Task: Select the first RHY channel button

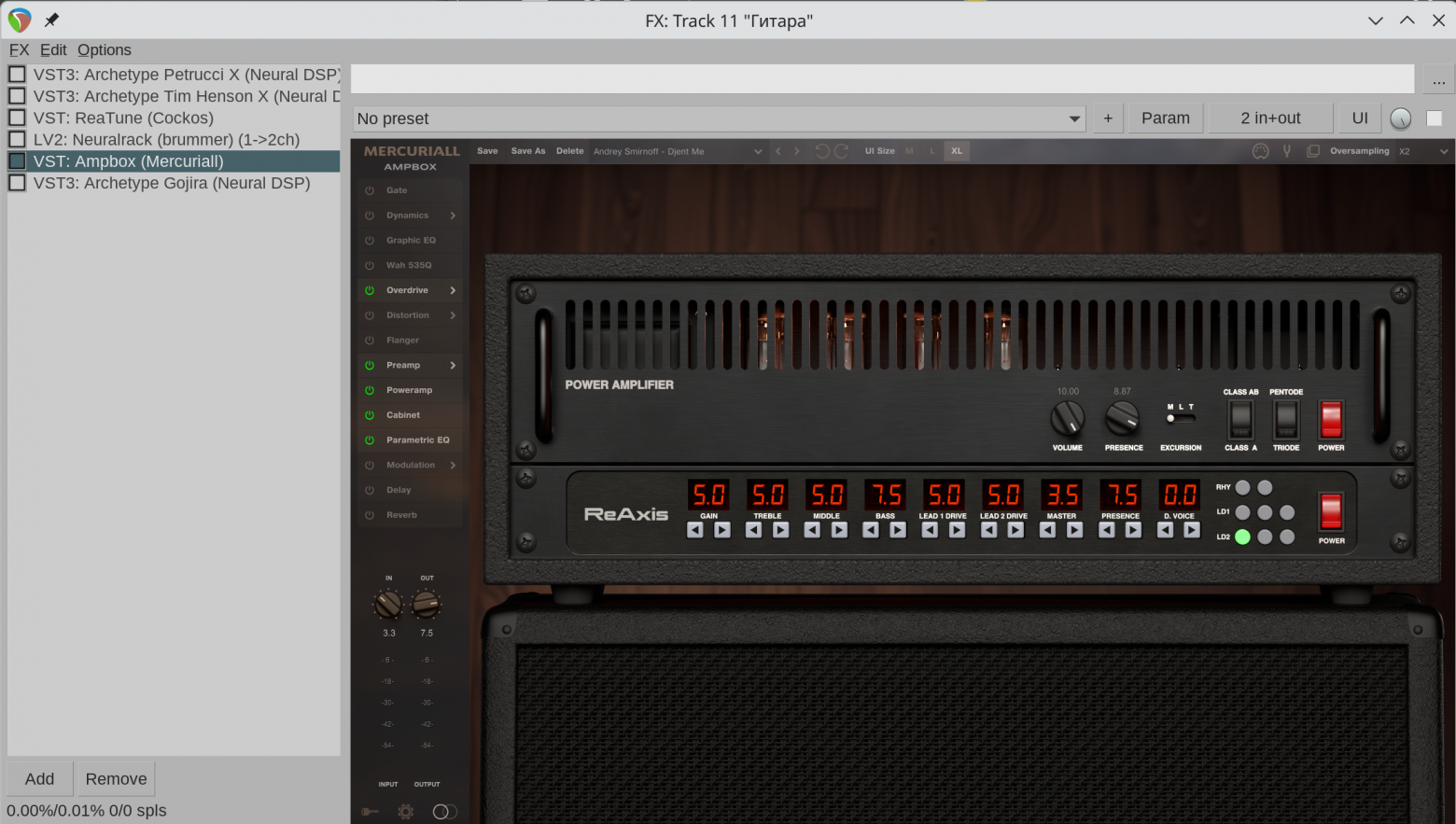Action: pos(1242,487)
